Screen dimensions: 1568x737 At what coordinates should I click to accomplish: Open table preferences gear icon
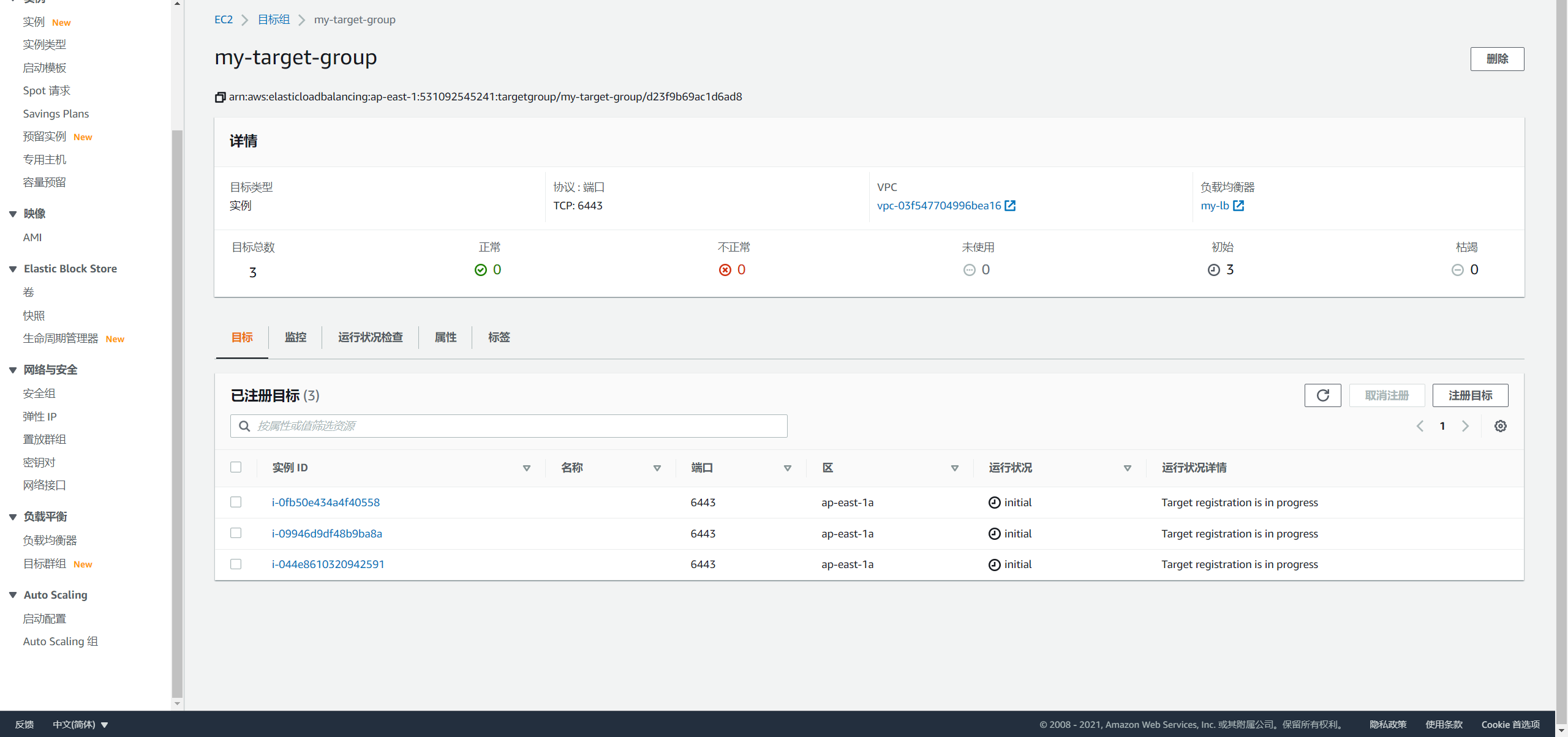point(1501,426)
